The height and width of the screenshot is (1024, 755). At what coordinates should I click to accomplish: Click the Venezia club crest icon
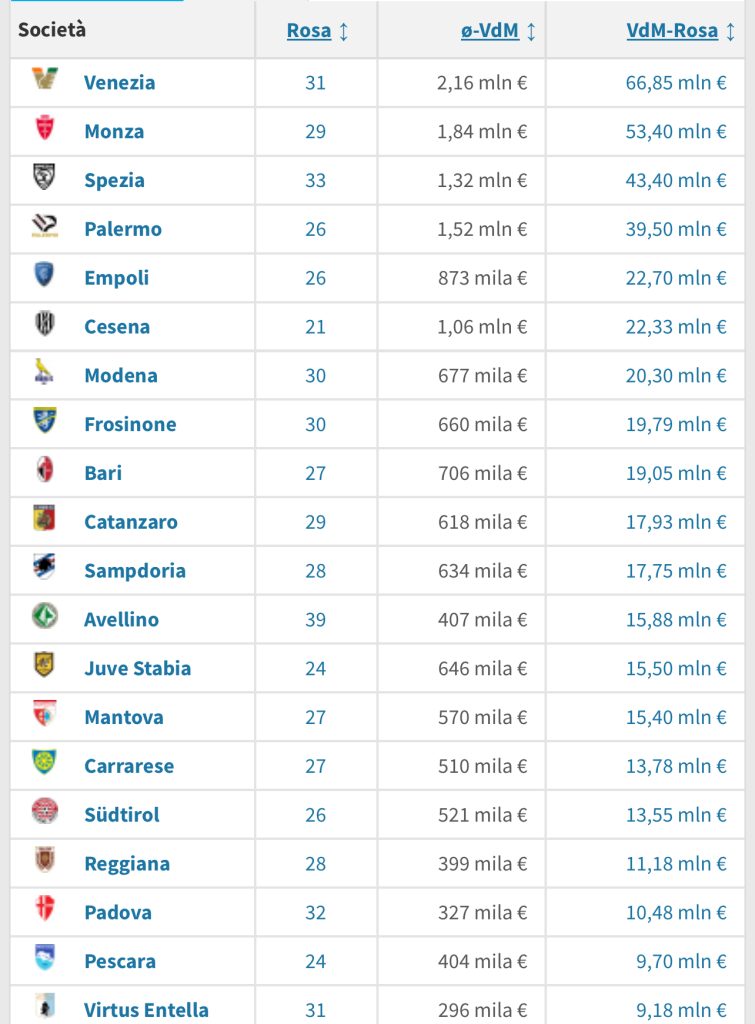(x=44, y=79)
